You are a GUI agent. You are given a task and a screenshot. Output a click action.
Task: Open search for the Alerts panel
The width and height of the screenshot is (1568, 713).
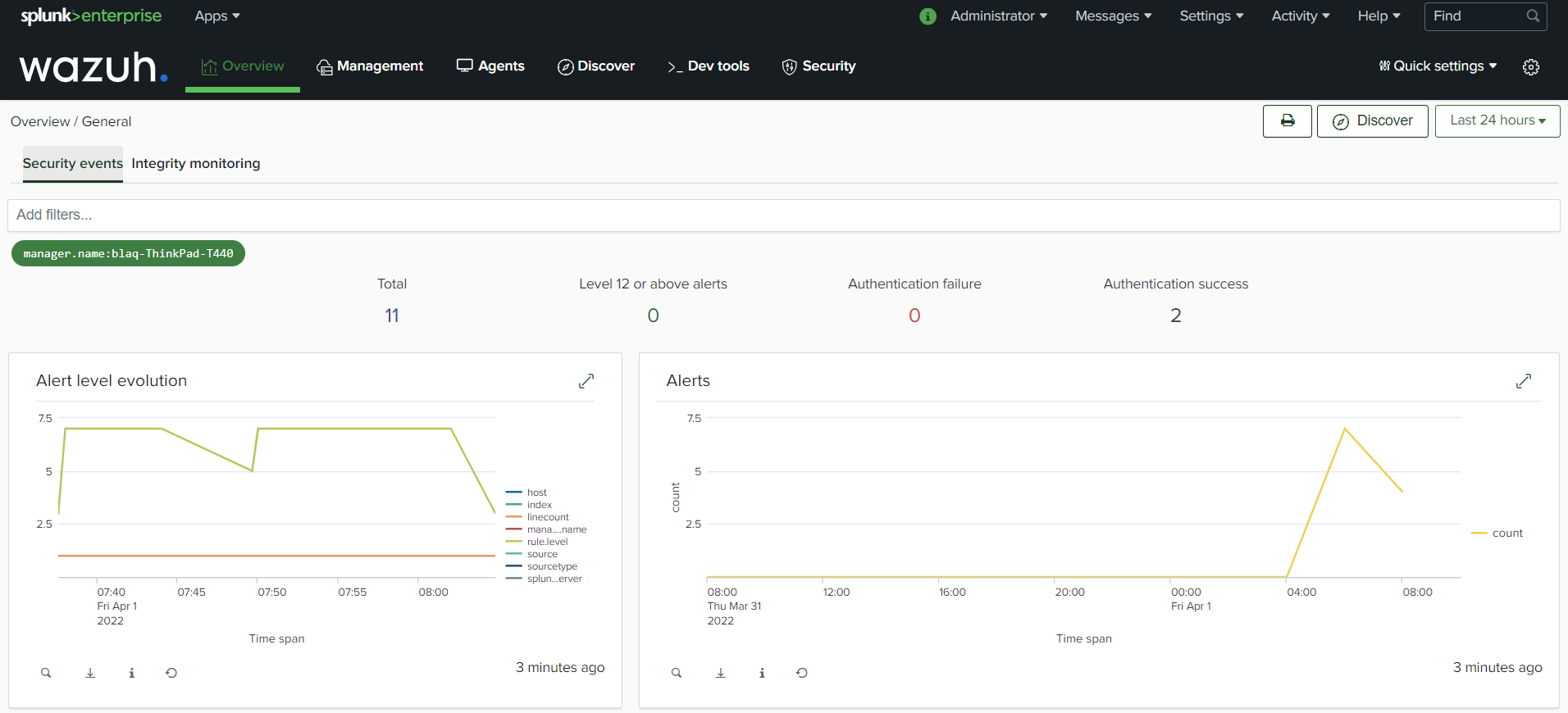click(x=677, y=673)
